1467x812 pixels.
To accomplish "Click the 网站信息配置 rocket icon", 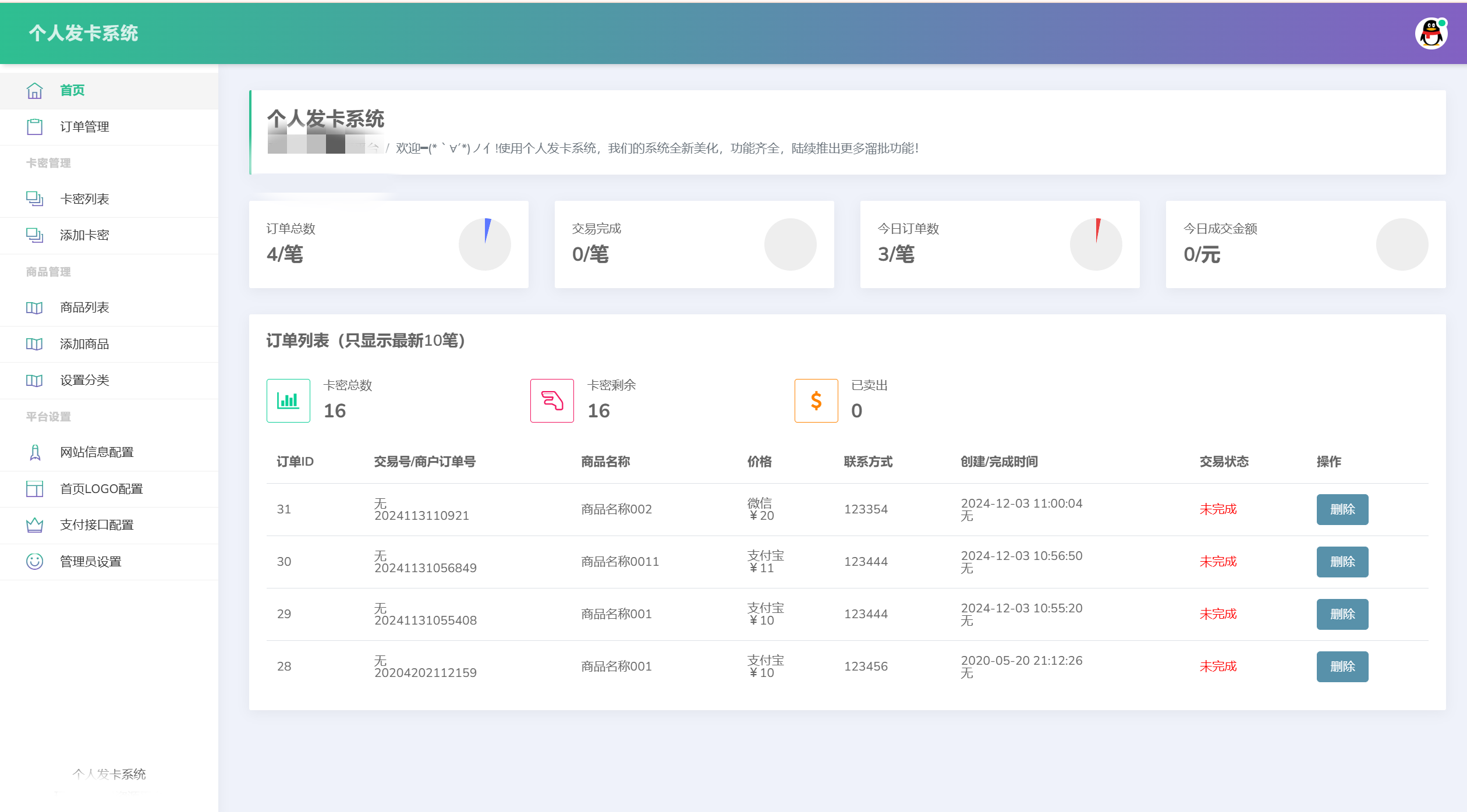I will [x=34, y=452].
